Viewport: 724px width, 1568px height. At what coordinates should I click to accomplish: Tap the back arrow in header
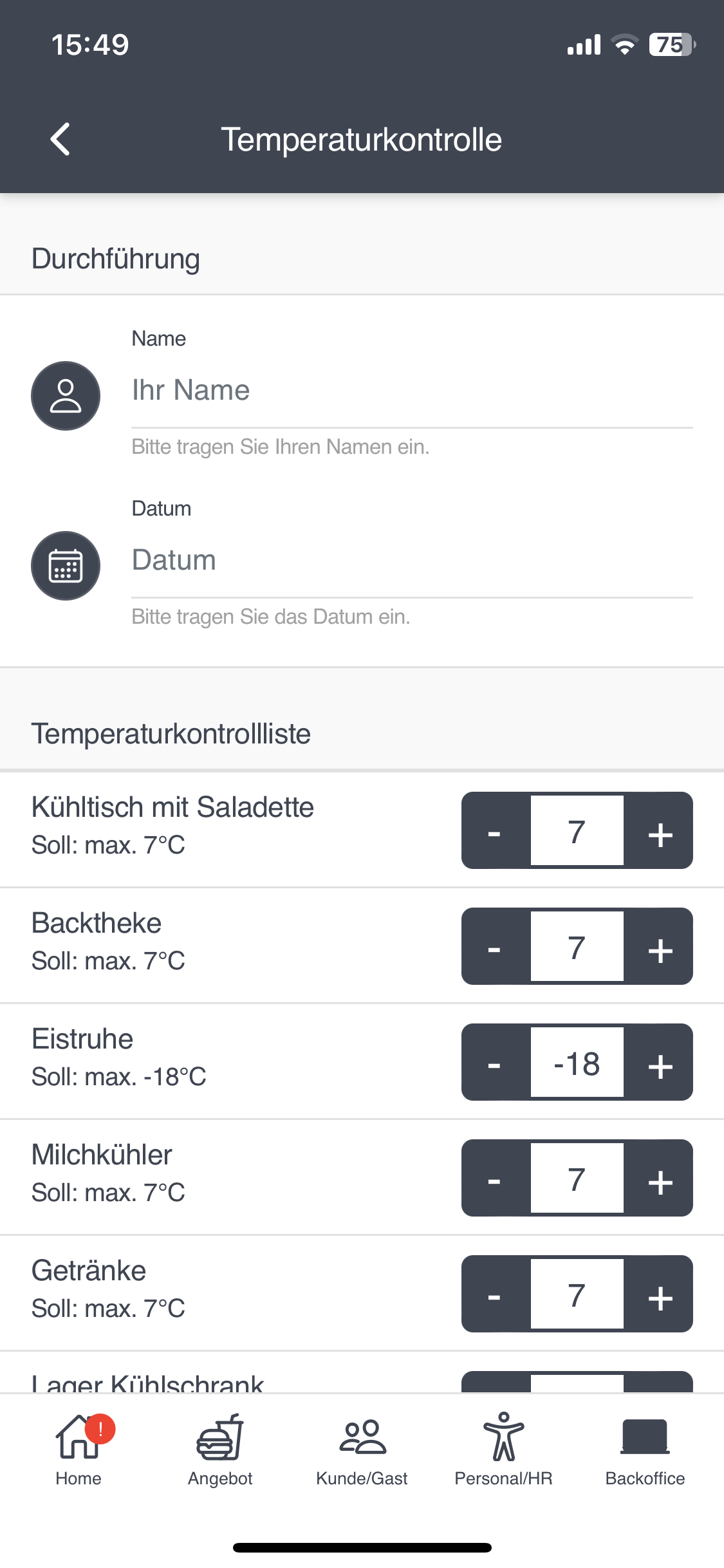pyautogui.click(x=60, y=139)
